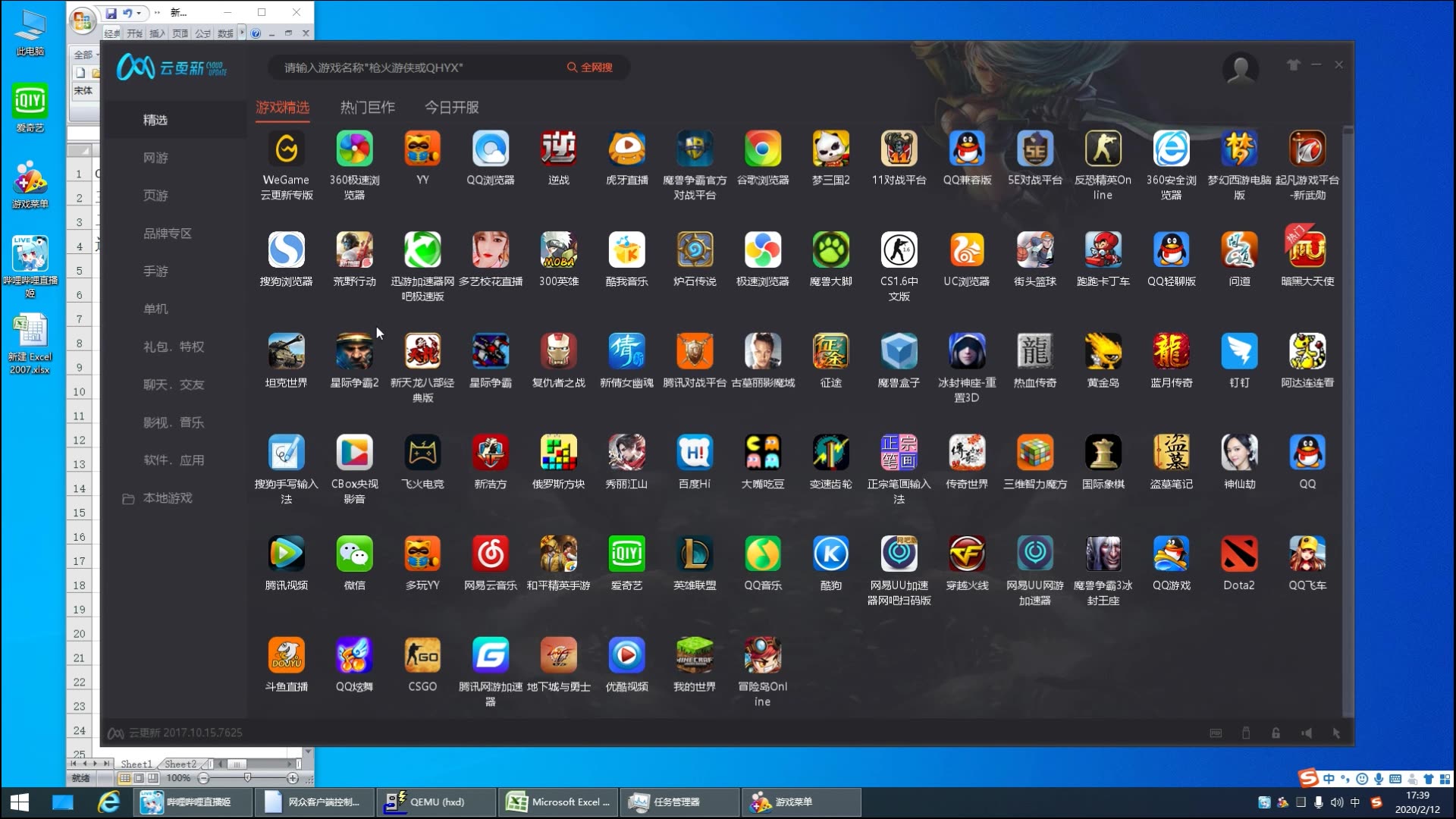Click the 全网搜 search button

tap(590, 67)
